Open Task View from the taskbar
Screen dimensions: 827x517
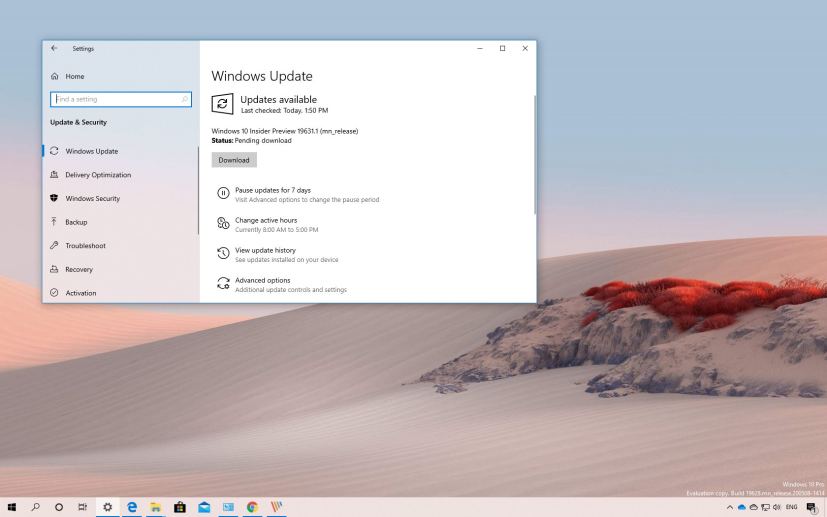82,507
